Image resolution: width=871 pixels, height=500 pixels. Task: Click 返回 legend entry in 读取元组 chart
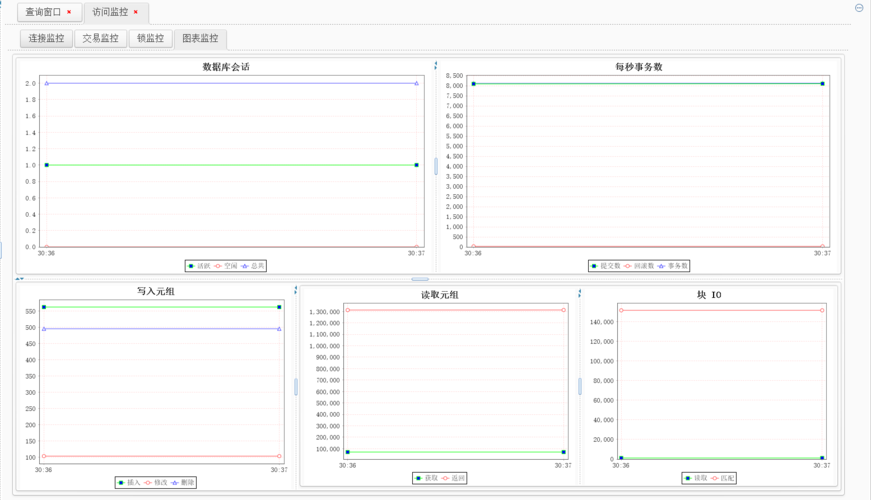click(x=453, y=478)
